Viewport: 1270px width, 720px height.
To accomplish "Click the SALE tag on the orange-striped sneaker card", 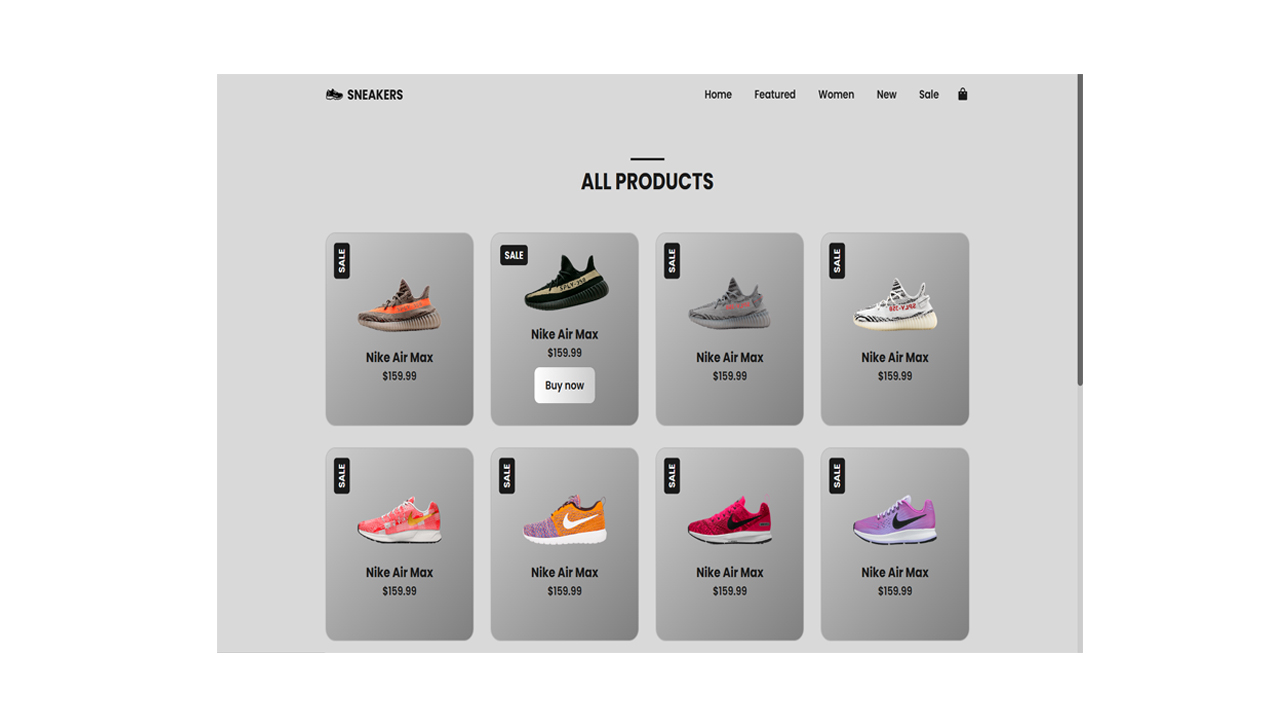I will click(342, 261).
